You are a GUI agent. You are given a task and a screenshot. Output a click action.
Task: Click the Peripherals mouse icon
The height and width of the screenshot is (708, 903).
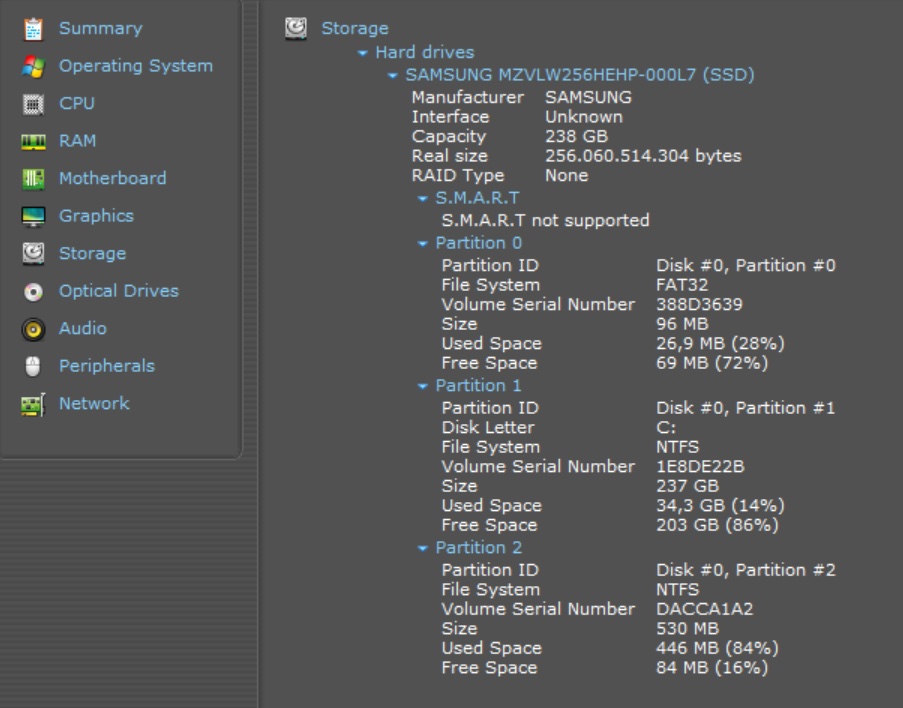(33, 366)
